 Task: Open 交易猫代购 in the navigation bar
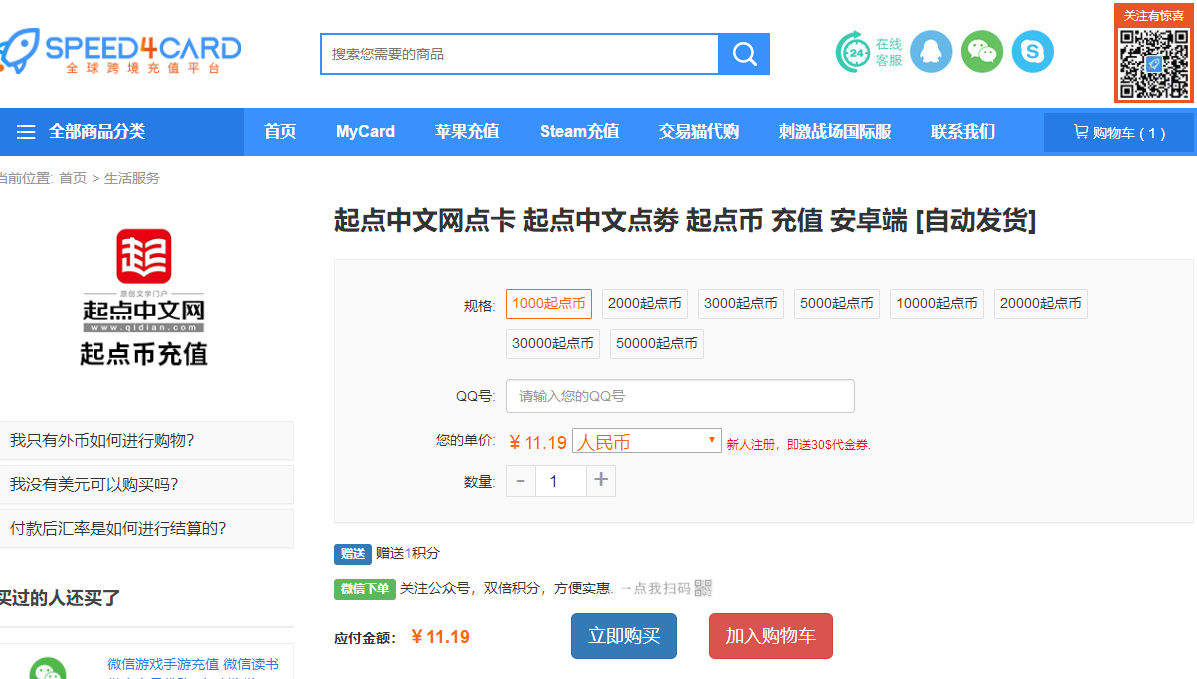click(x=699, y=131)
